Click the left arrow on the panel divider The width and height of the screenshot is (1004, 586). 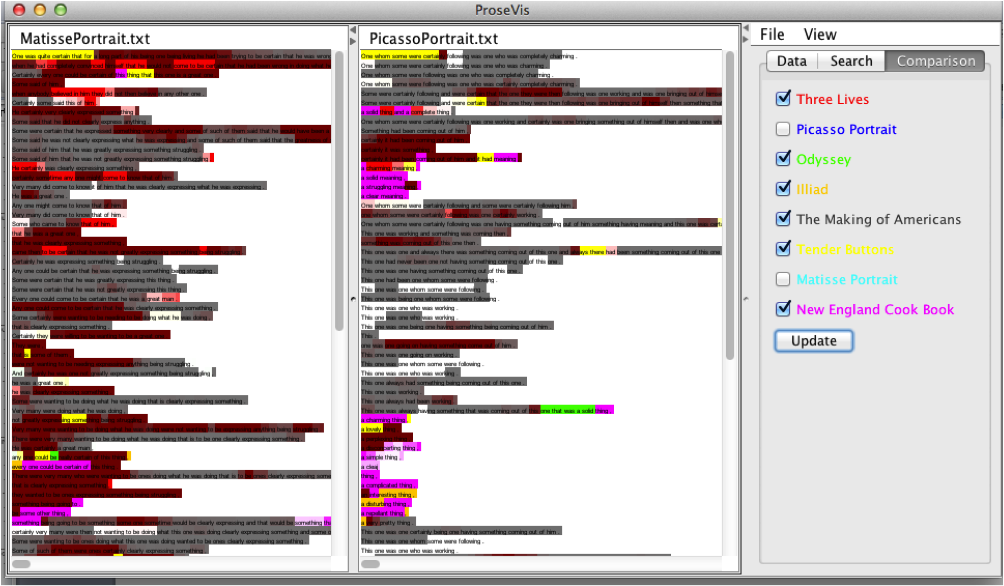coord(353,29)
